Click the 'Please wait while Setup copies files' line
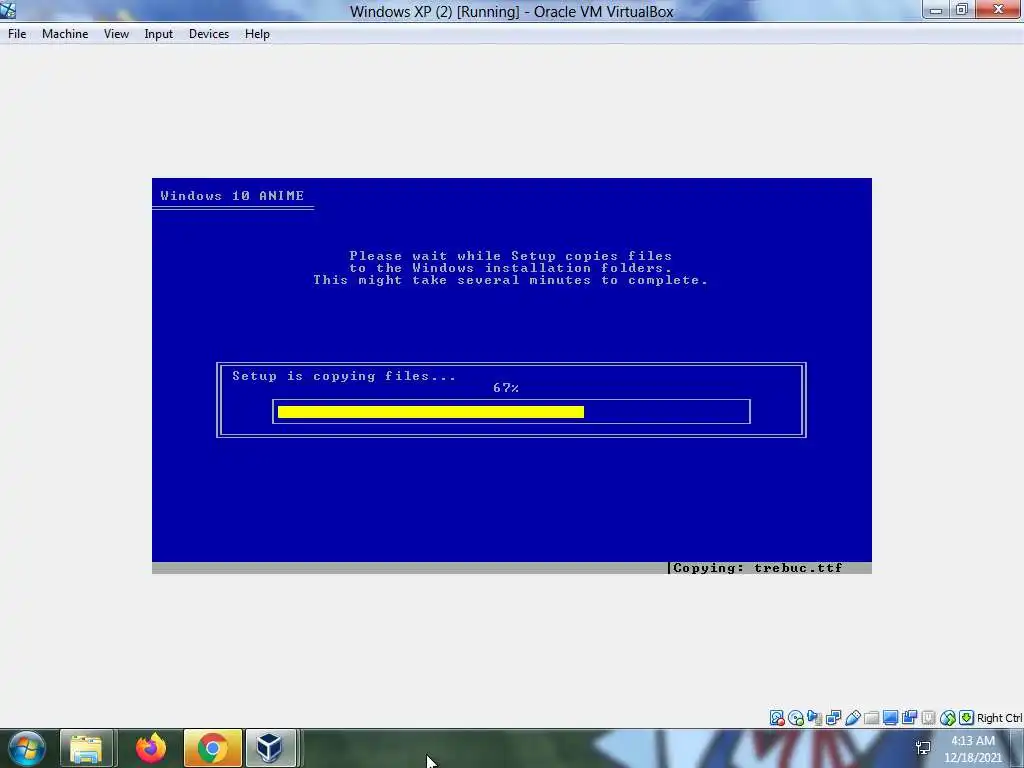This screenshot has height=768, width=1024. coord(511,256)
